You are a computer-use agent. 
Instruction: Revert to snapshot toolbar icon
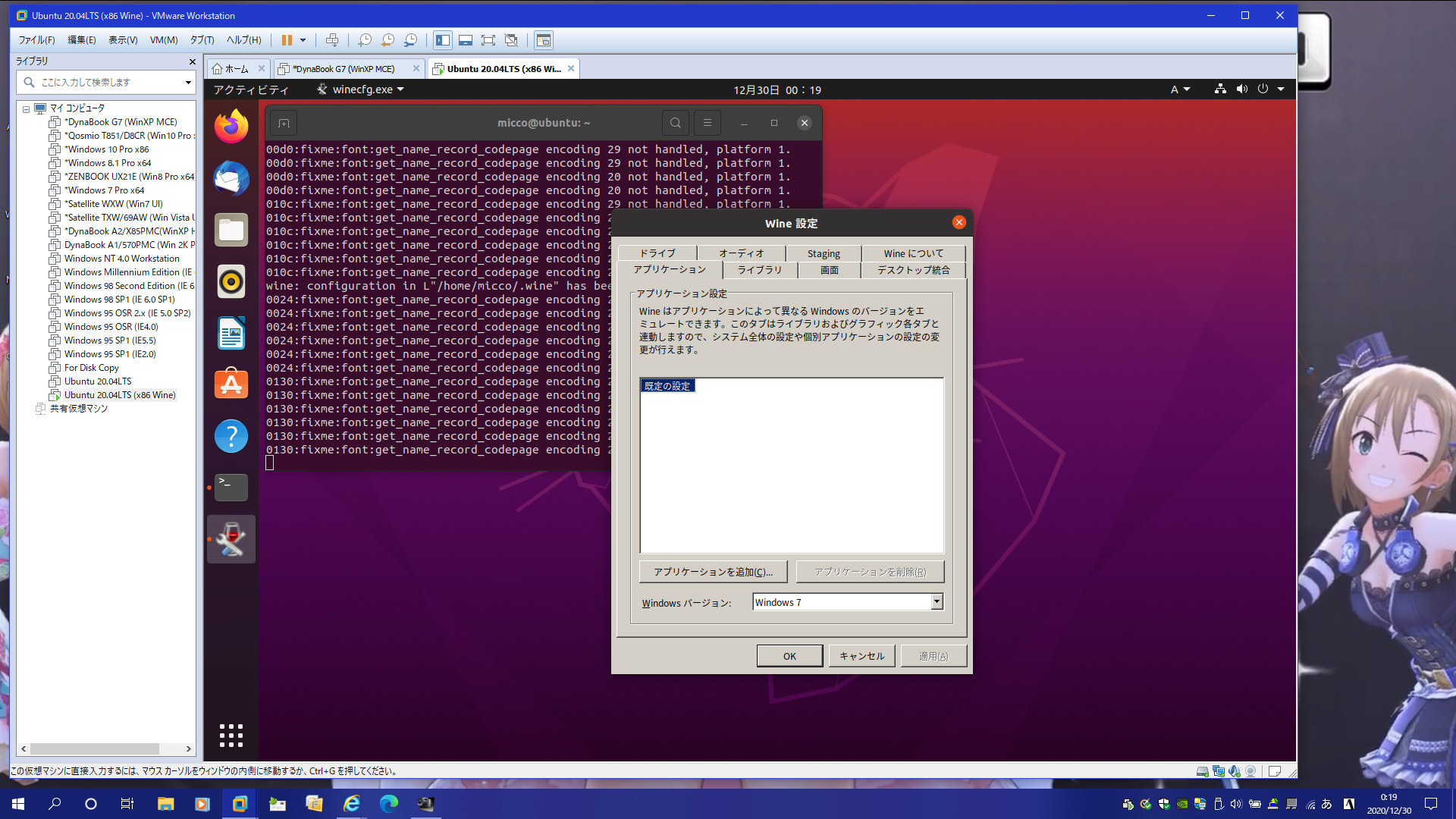pyautogui.click(x=388, y=40)
